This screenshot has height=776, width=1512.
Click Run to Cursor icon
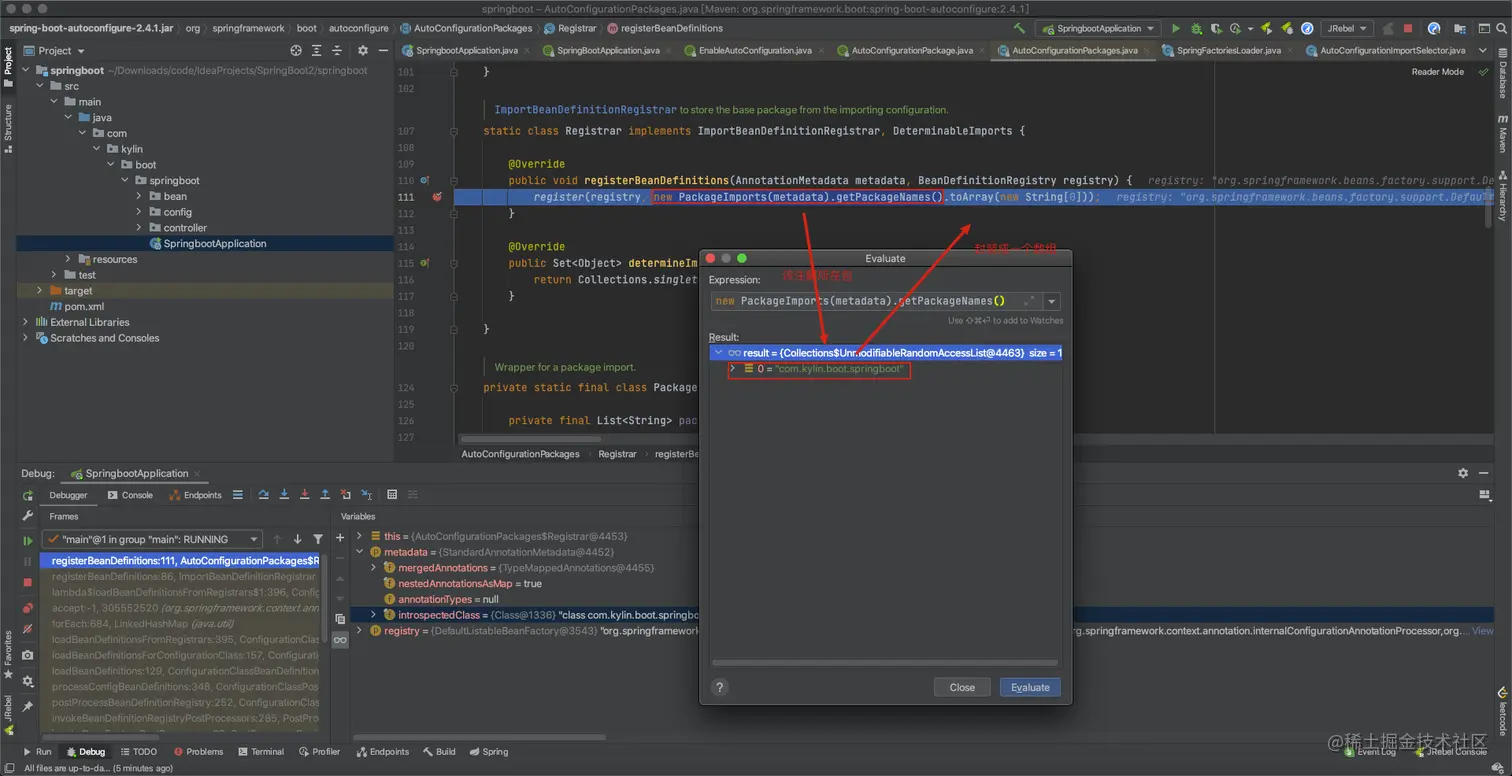pos(367,495)
